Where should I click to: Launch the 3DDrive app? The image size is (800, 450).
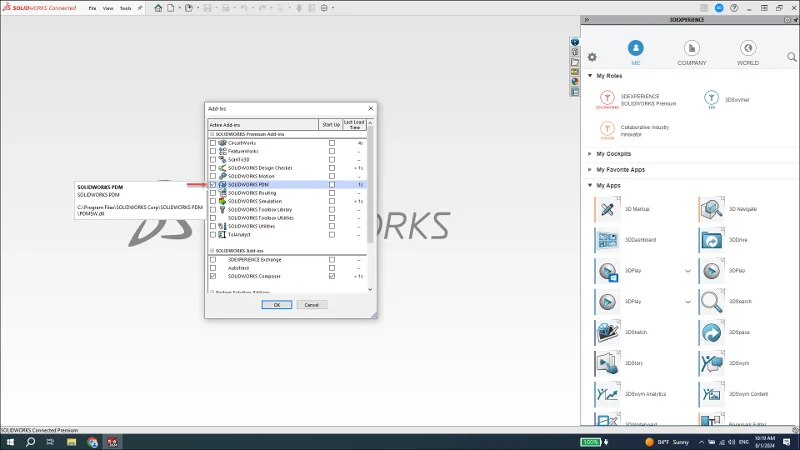[x=711, y=240]
